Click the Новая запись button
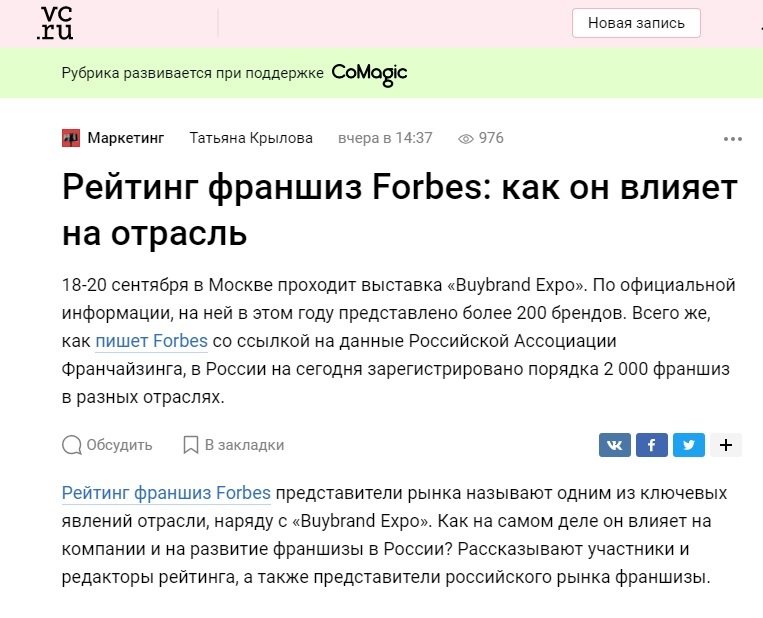This screenshot has width=763, height=618. point(636,23)
